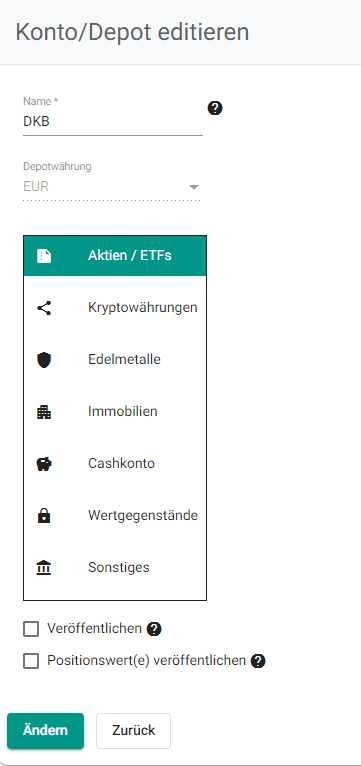Enable the Veröffentlichen checkbox
Viewport: 361px width, 766px height.
(31, 629)
